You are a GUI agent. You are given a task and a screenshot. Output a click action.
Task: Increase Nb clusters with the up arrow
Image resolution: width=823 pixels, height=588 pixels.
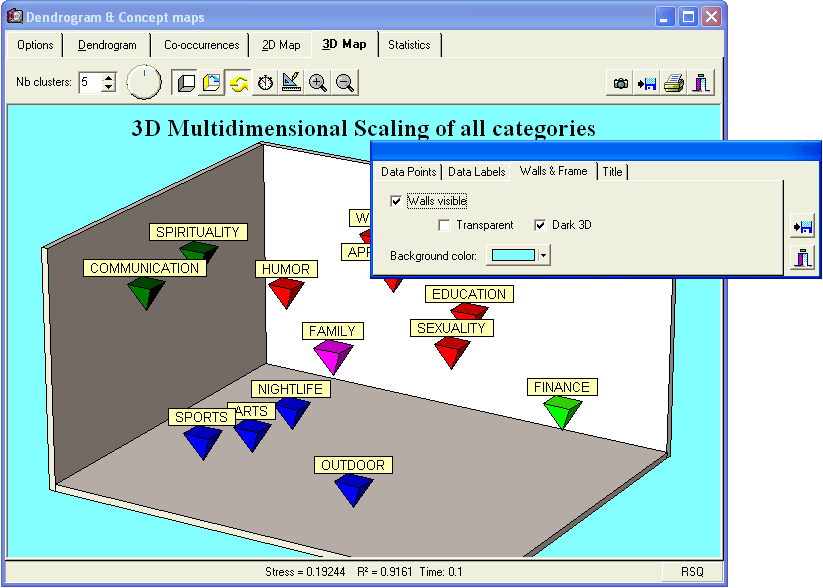tap(109, 77)
